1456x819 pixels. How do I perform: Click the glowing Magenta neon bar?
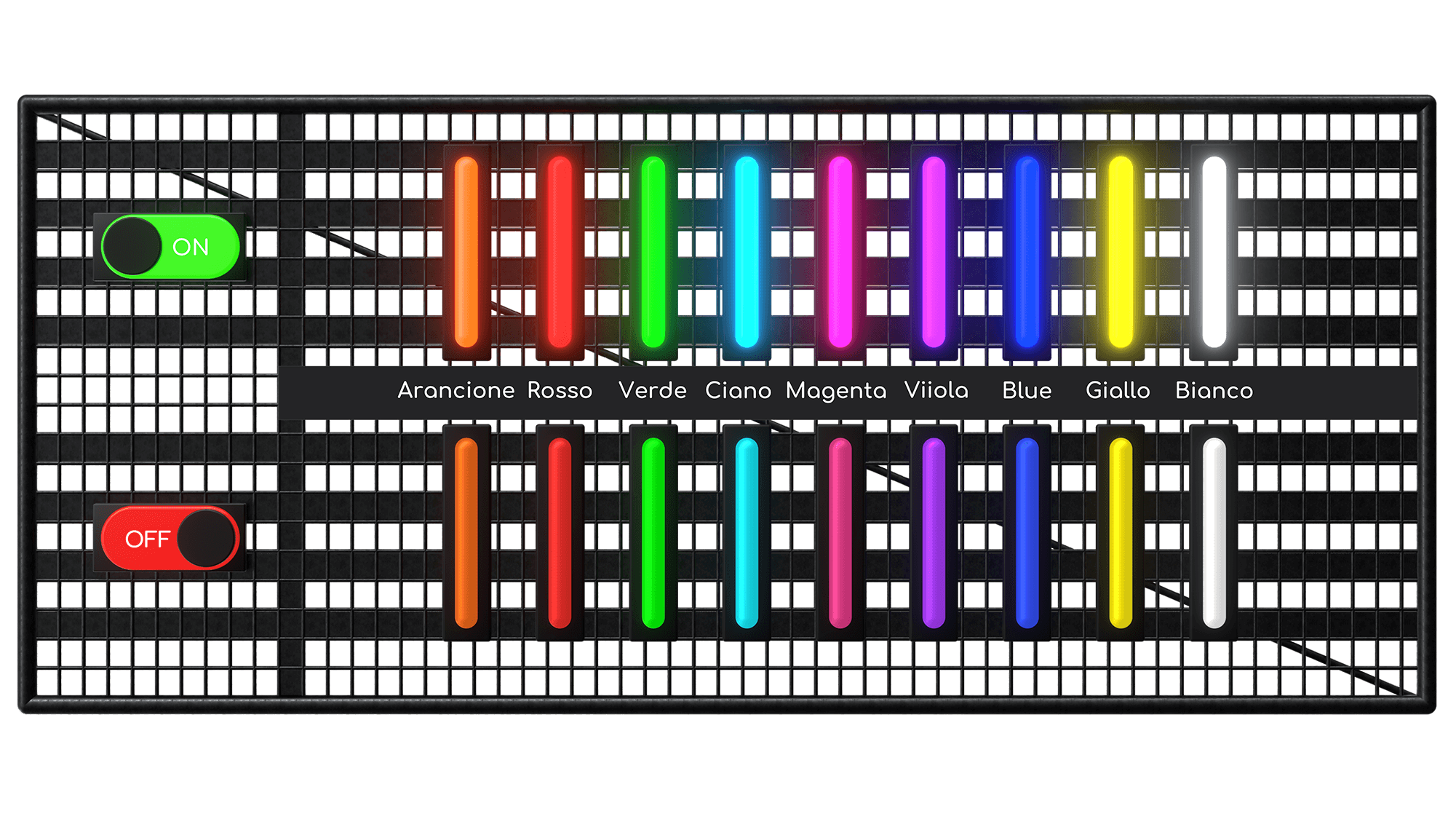point(840,252)
